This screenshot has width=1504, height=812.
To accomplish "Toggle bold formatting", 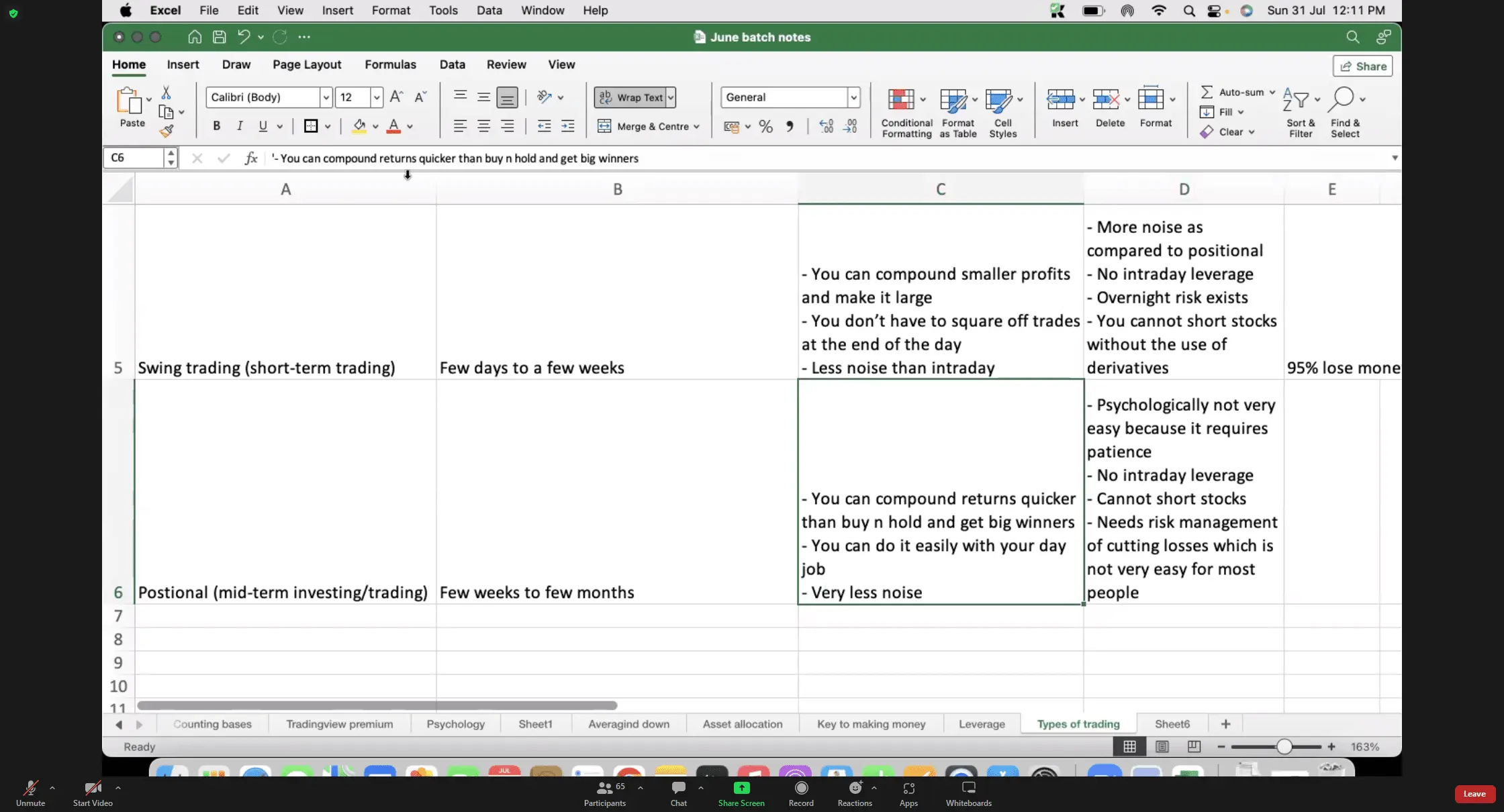I will 216,126.
